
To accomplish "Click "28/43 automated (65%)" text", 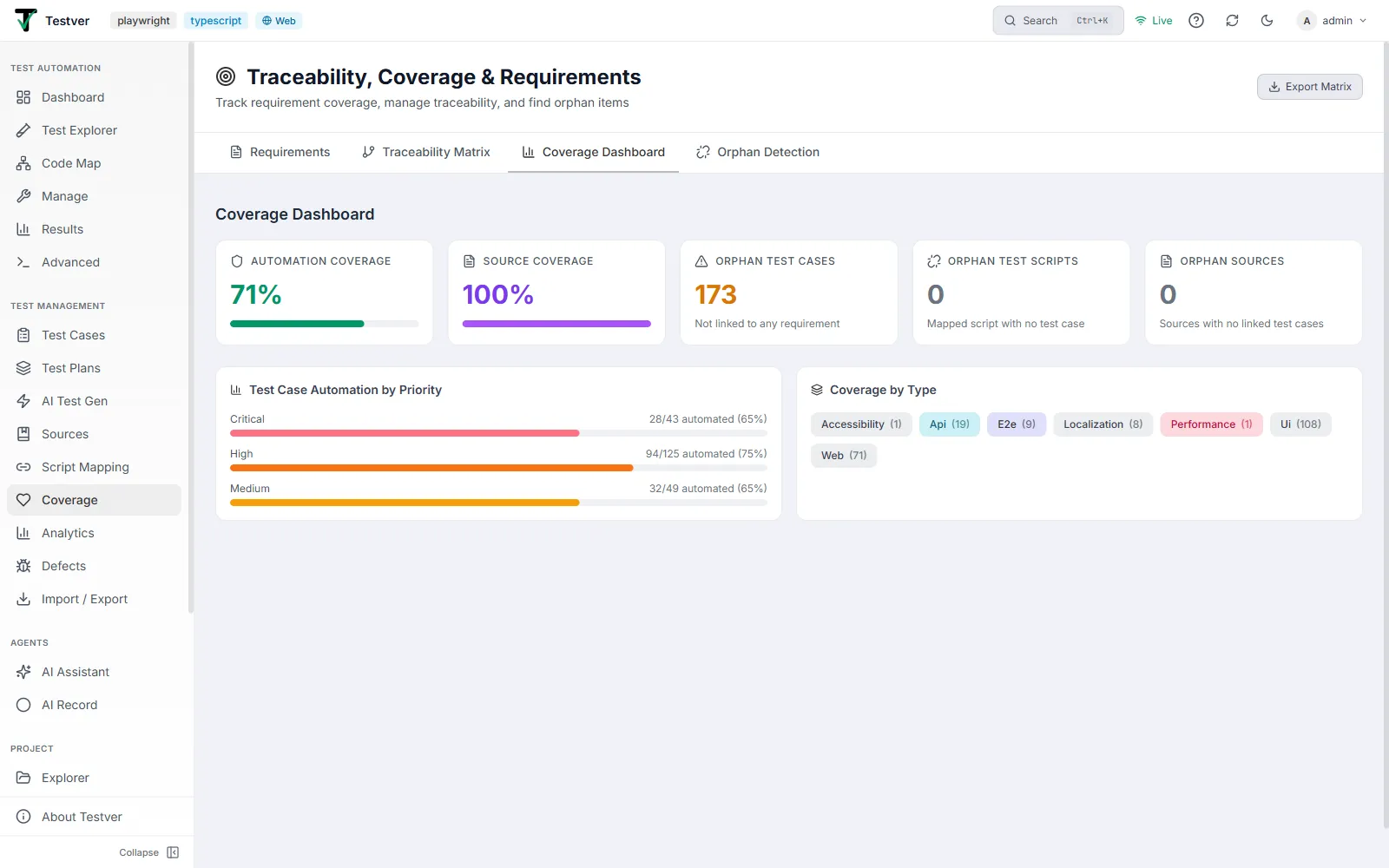I will (x=708, y=419).
